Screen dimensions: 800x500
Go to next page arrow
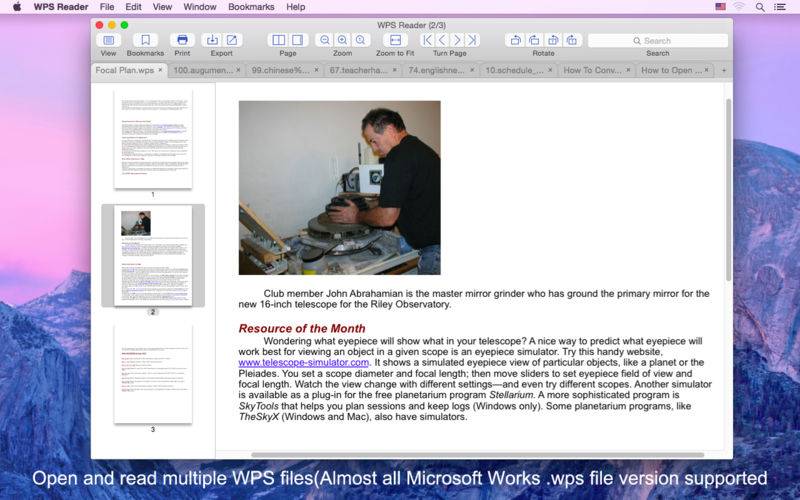tap(457, 40)
